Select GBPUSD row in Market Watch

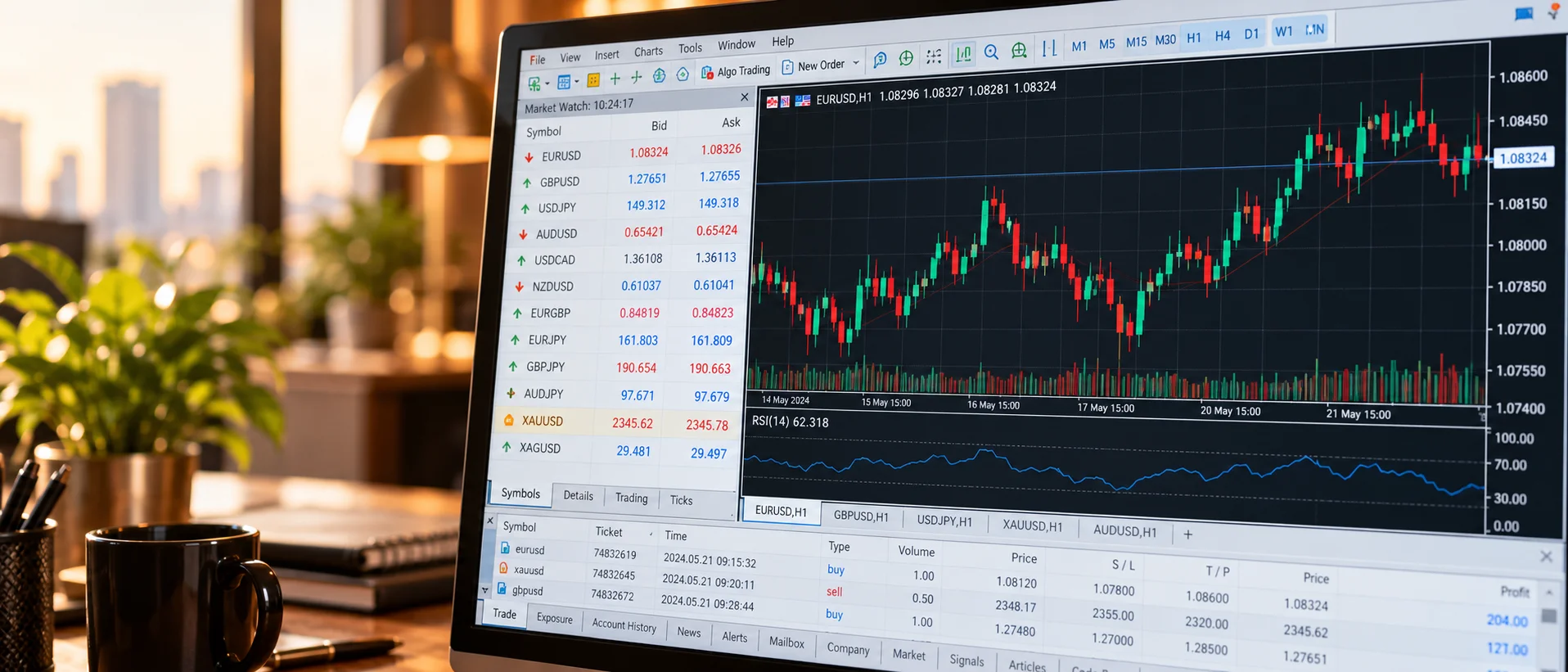click(x=630, y=179)
